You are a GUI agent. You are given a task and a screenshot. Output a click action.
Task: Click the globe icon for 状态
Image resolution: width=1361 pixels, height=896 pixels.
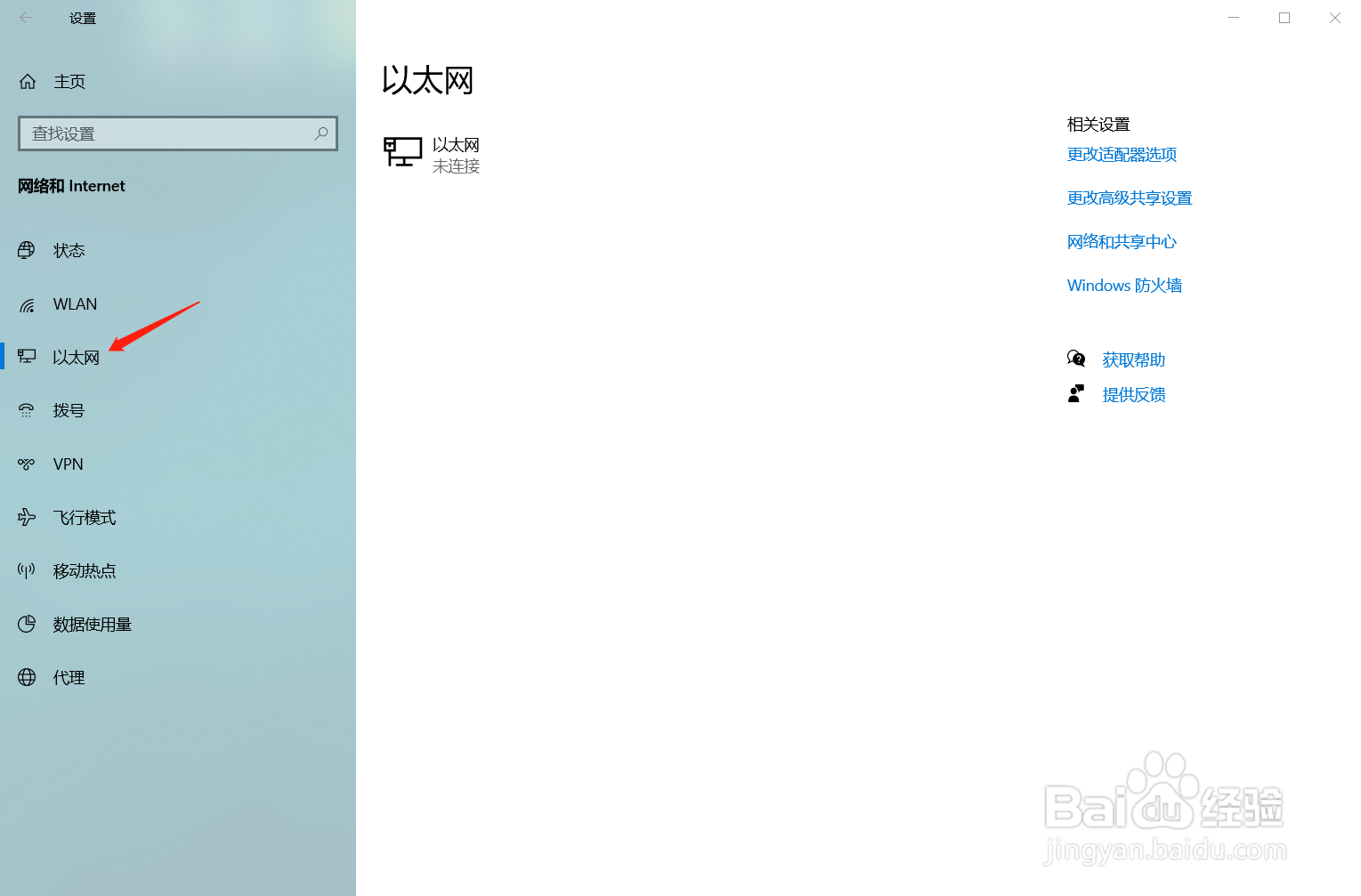pos(27,250)
